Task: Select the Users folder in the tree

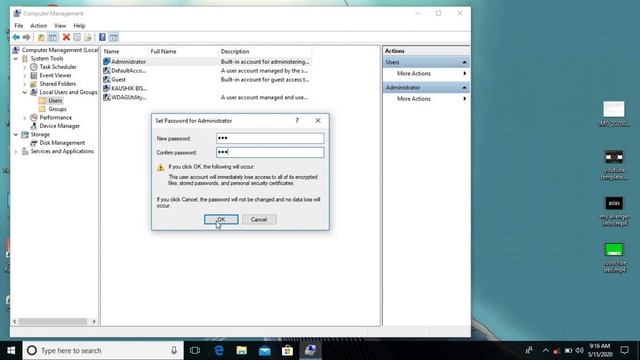Action: (55, 101)
